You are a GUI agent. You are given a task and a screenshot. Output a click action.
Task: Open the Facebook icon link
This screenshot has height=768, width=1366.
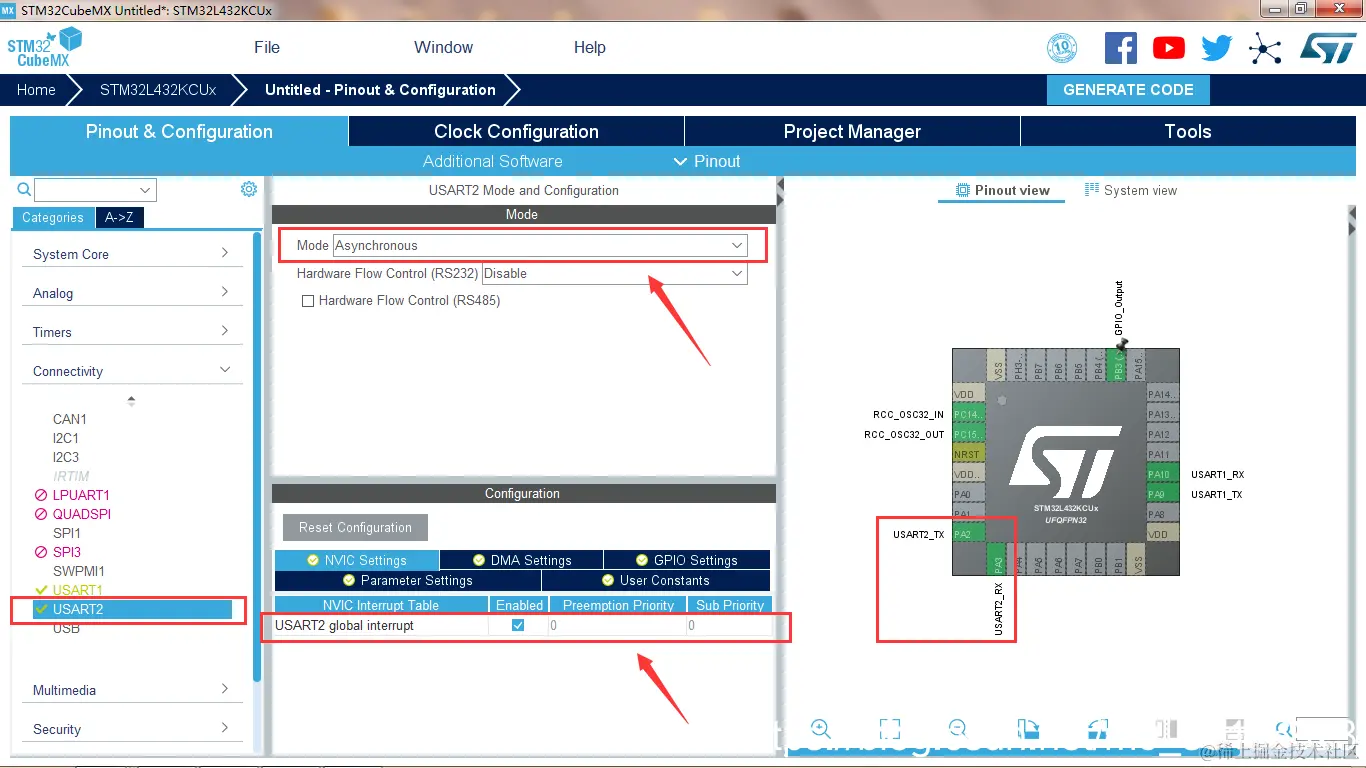pyautogui.click(x=1121, y=48)
